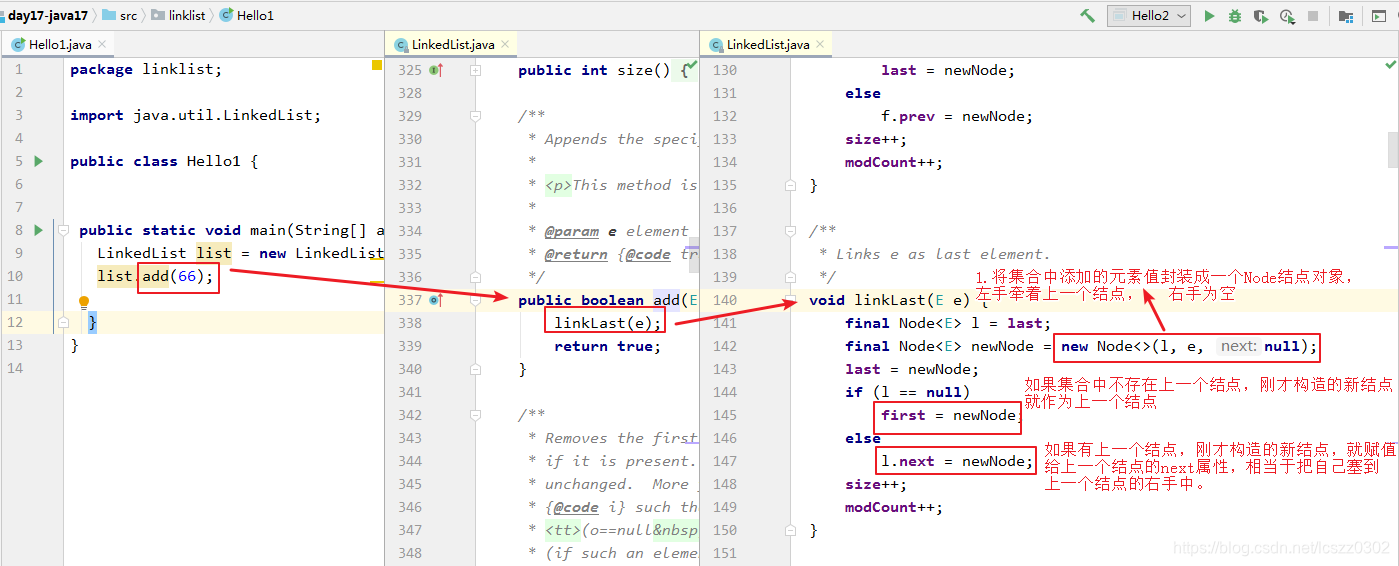Click src in the navigation breadcrumb

[x=128, y=15]
